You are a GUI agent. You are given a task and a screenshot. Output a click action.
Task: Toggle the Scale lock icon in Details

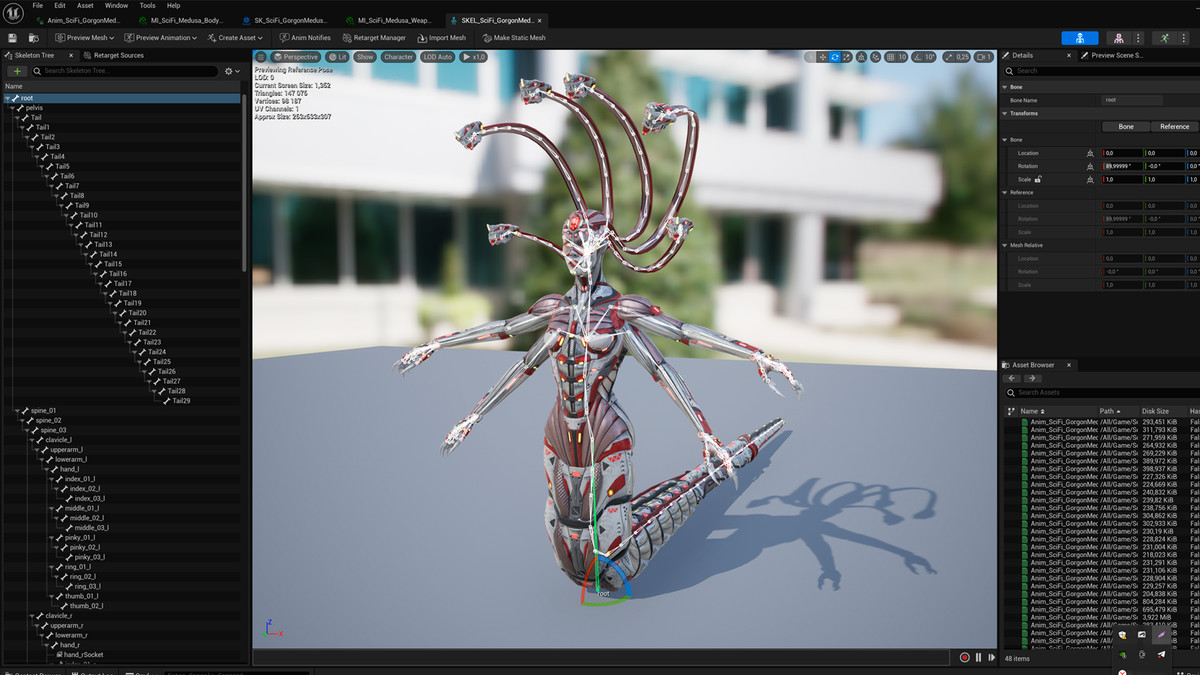[x=1038, y=179]
